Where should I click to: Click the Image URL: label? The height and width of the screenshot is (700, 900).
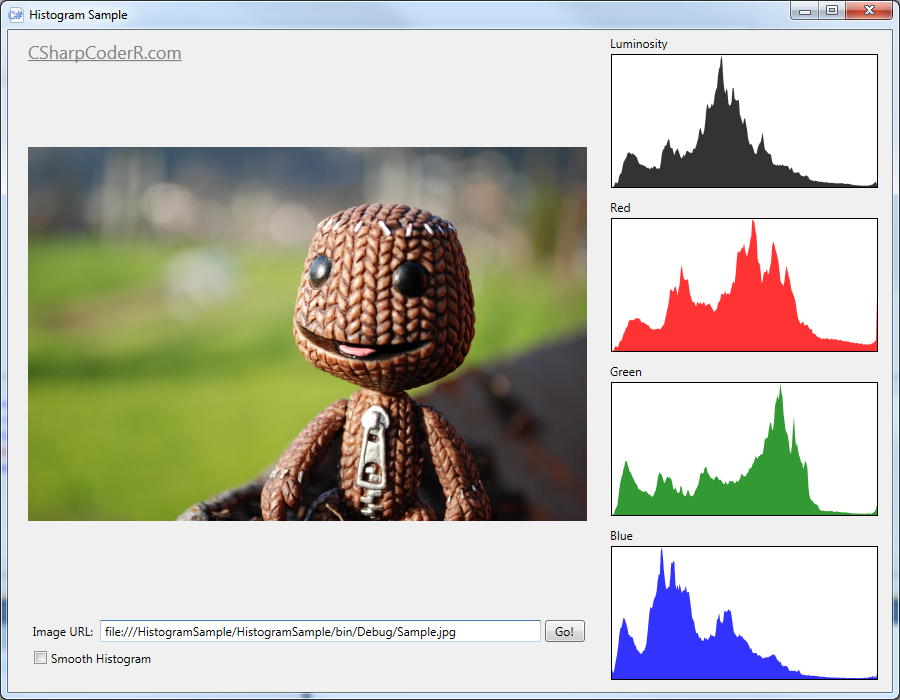(x=63, y=632)
